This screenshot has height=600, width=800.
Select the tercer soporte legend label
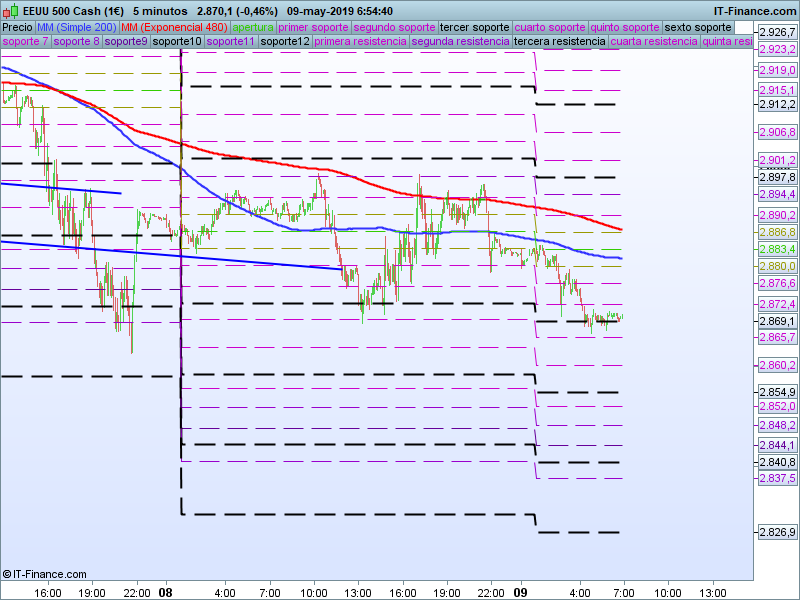pyautogui.click(x=475, y=27)
